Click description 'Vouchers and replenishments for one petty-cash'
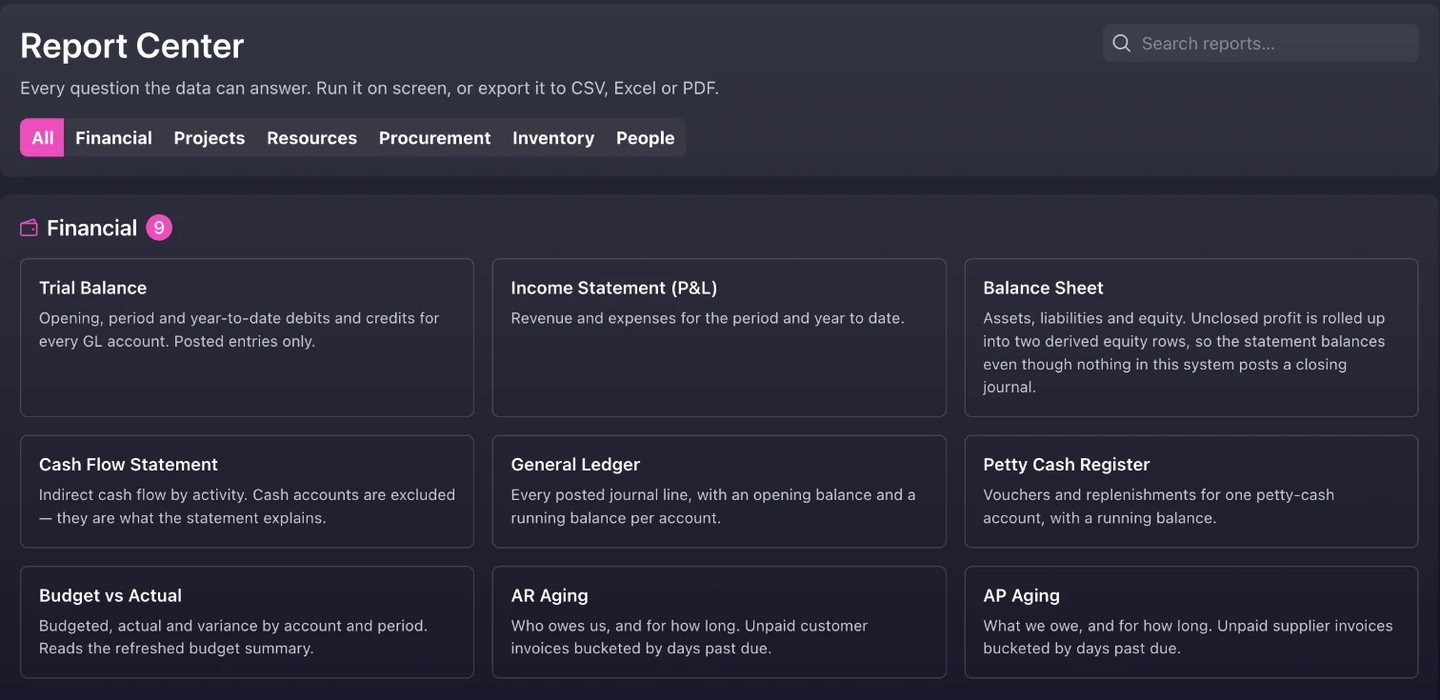 [x=1159, y=494]
